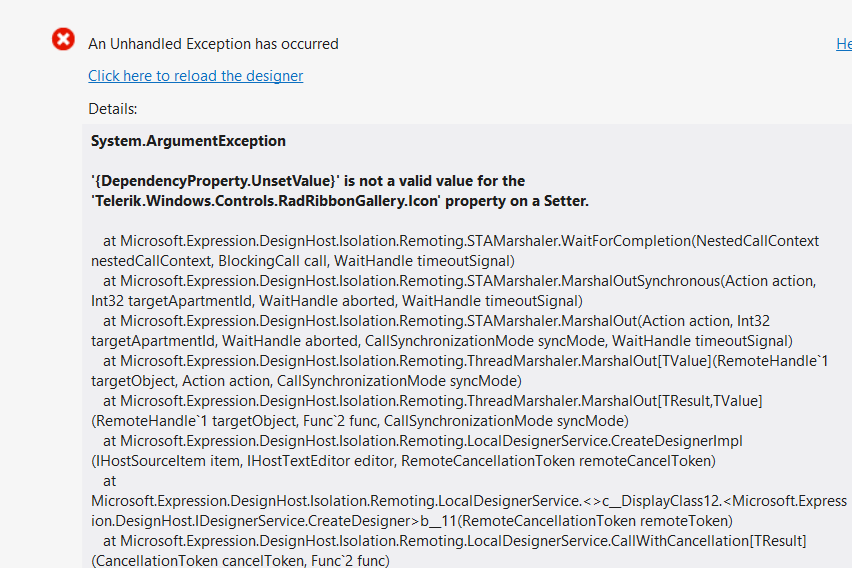
Task: Click the red error icon
Action: pyautogui.click(x=63, y=40)
